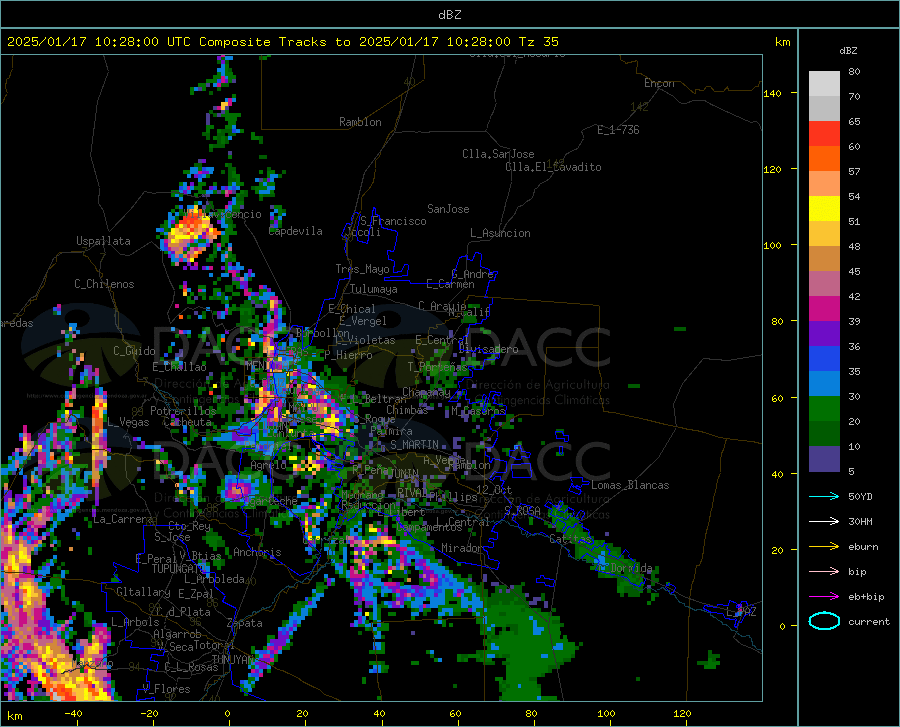The width and height of the screenshot is (900, 727).
Task: Click the -40 km horizontal axis label
Action: [73, 713]
